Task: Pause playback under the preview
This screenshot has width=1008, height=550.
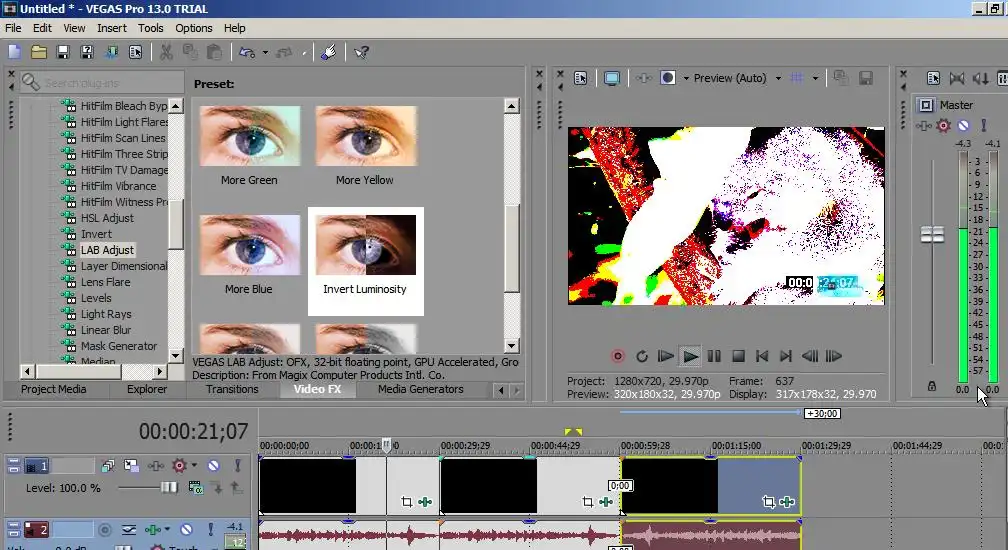Action: point(714,356)
